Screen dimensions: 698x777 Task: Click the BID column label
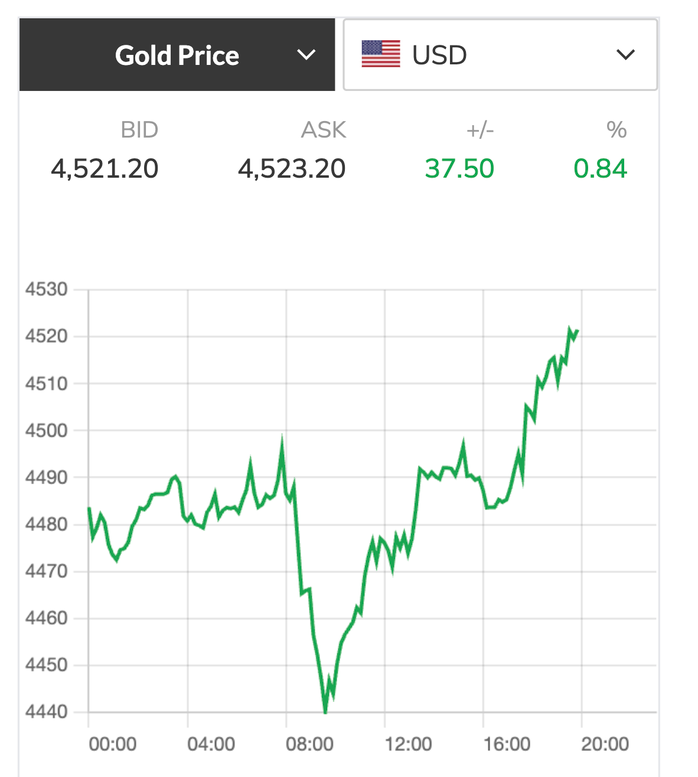pyautogui.click(x=139, y=130)
